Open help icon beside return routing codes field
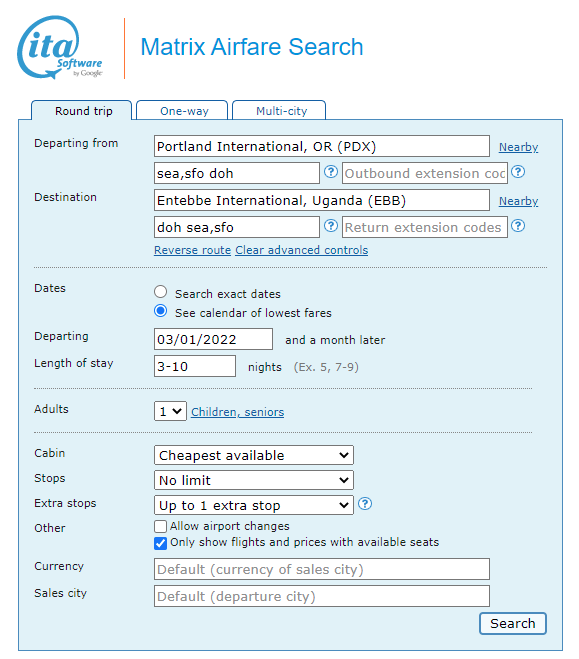Screen dimensions: 579x659 coord(331,226)
